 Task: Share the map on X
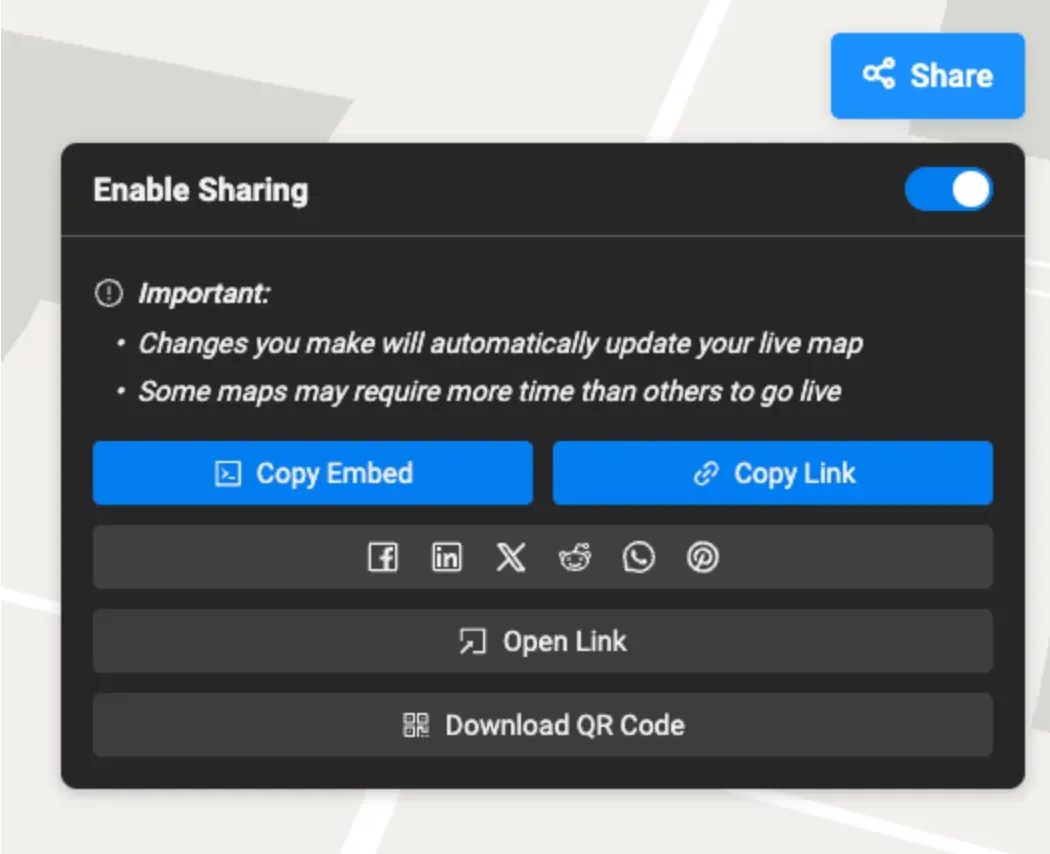coord(511,557)
